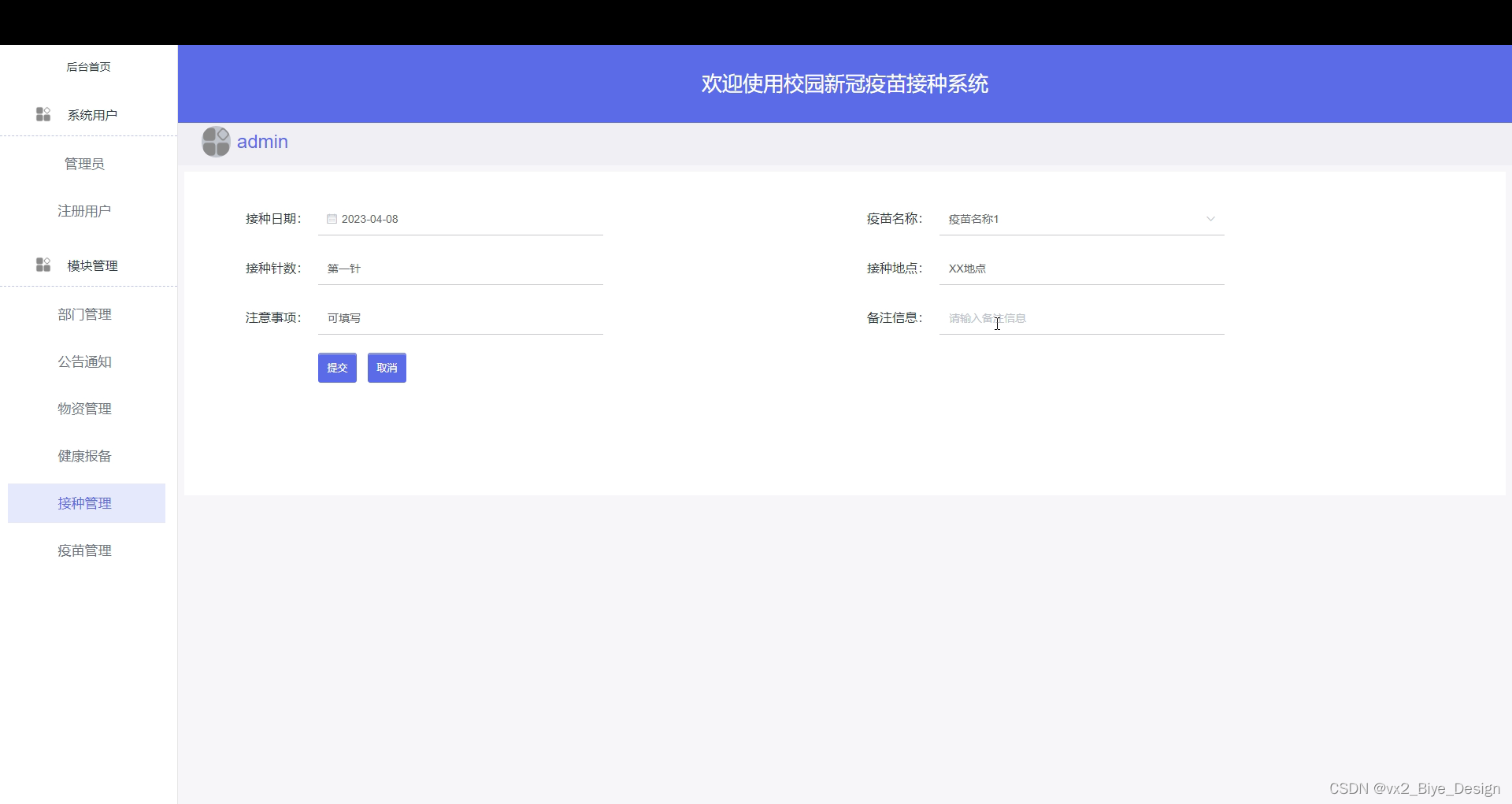This screenshot has width=1512, height=804.
Task: Click the 提交 button
Action: pos(337,368)
